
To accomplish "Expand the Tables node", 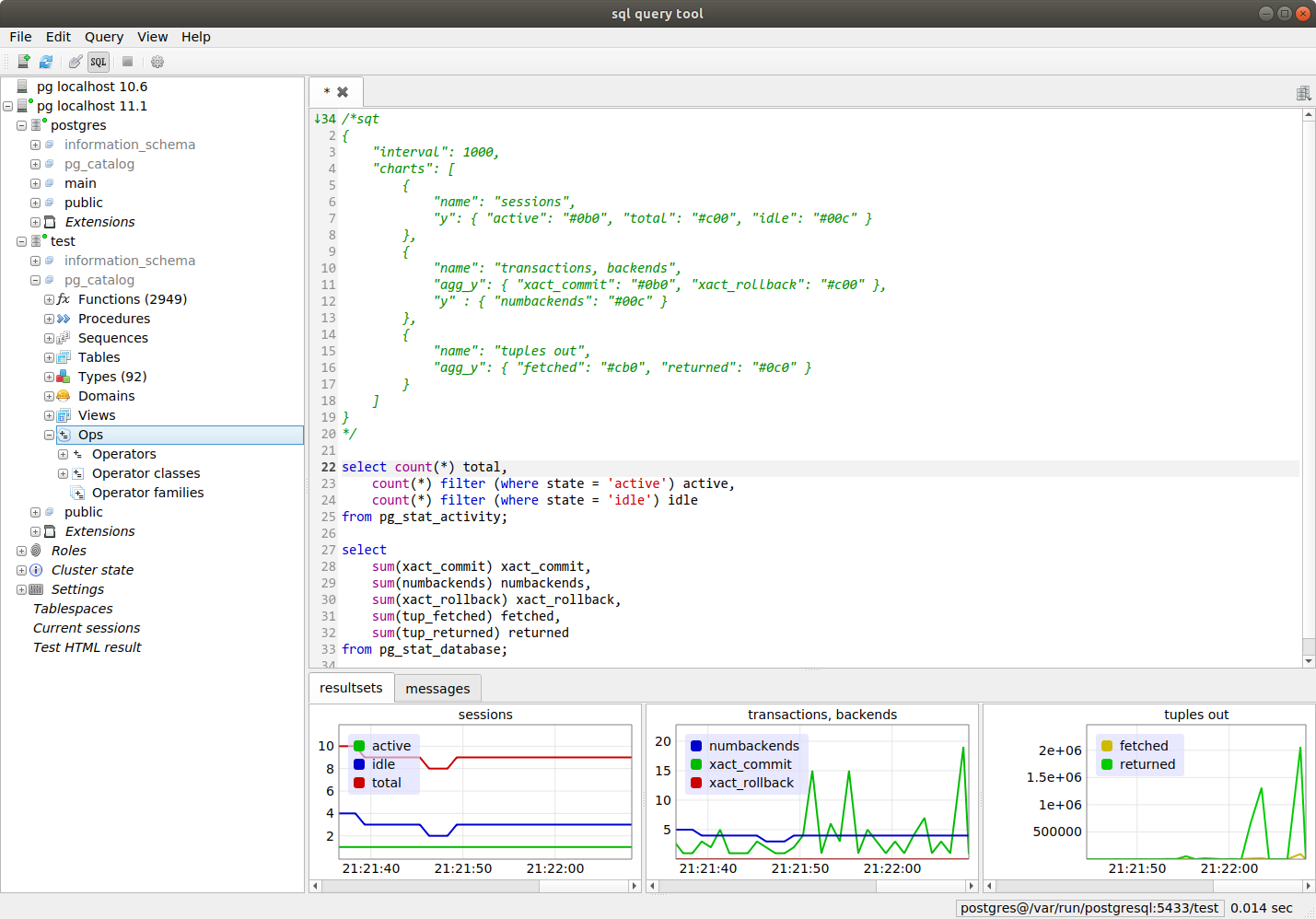I will click(49, 357).
